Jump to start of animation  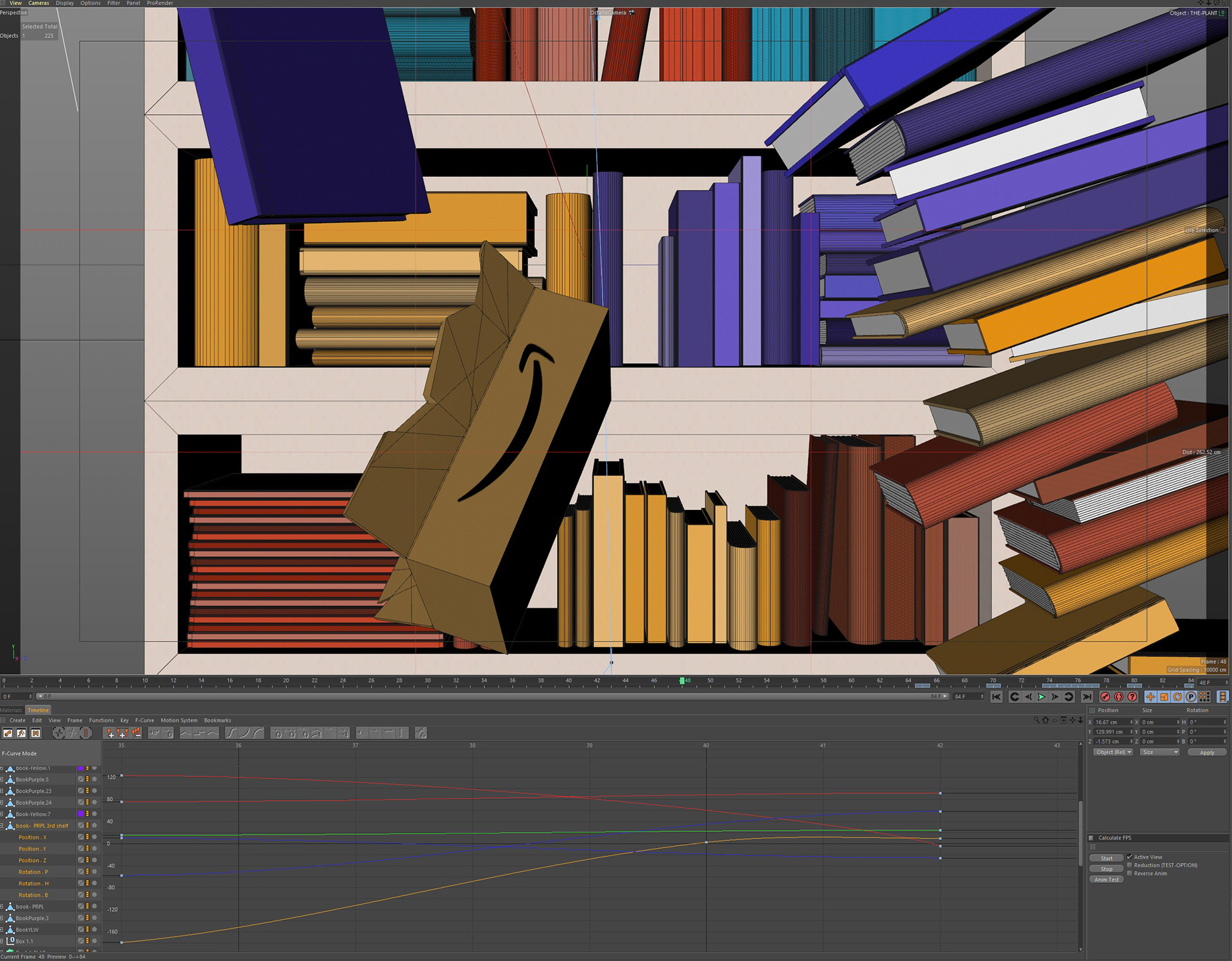coord(996,697)
